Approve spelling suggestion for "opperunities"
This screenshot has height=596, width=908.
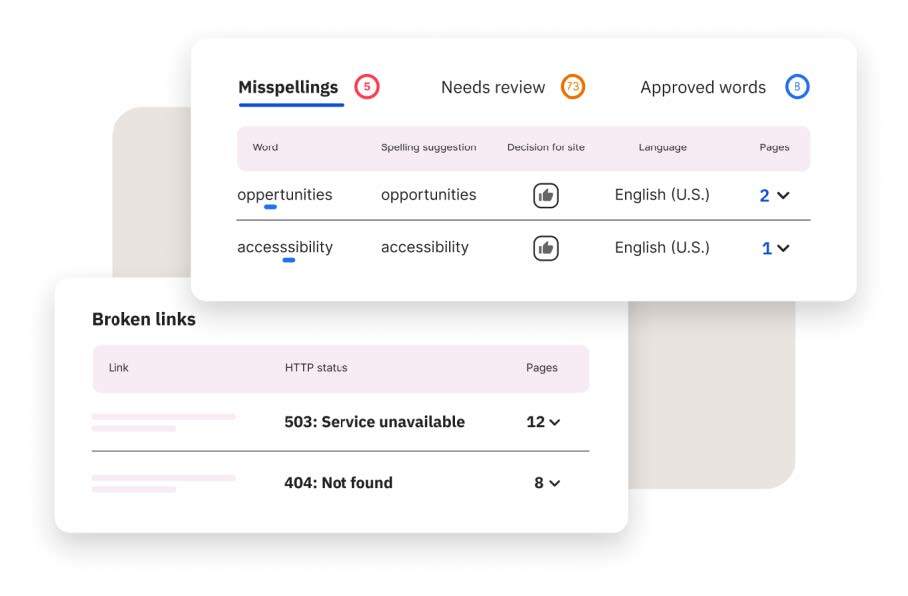[x=544, y=195]
